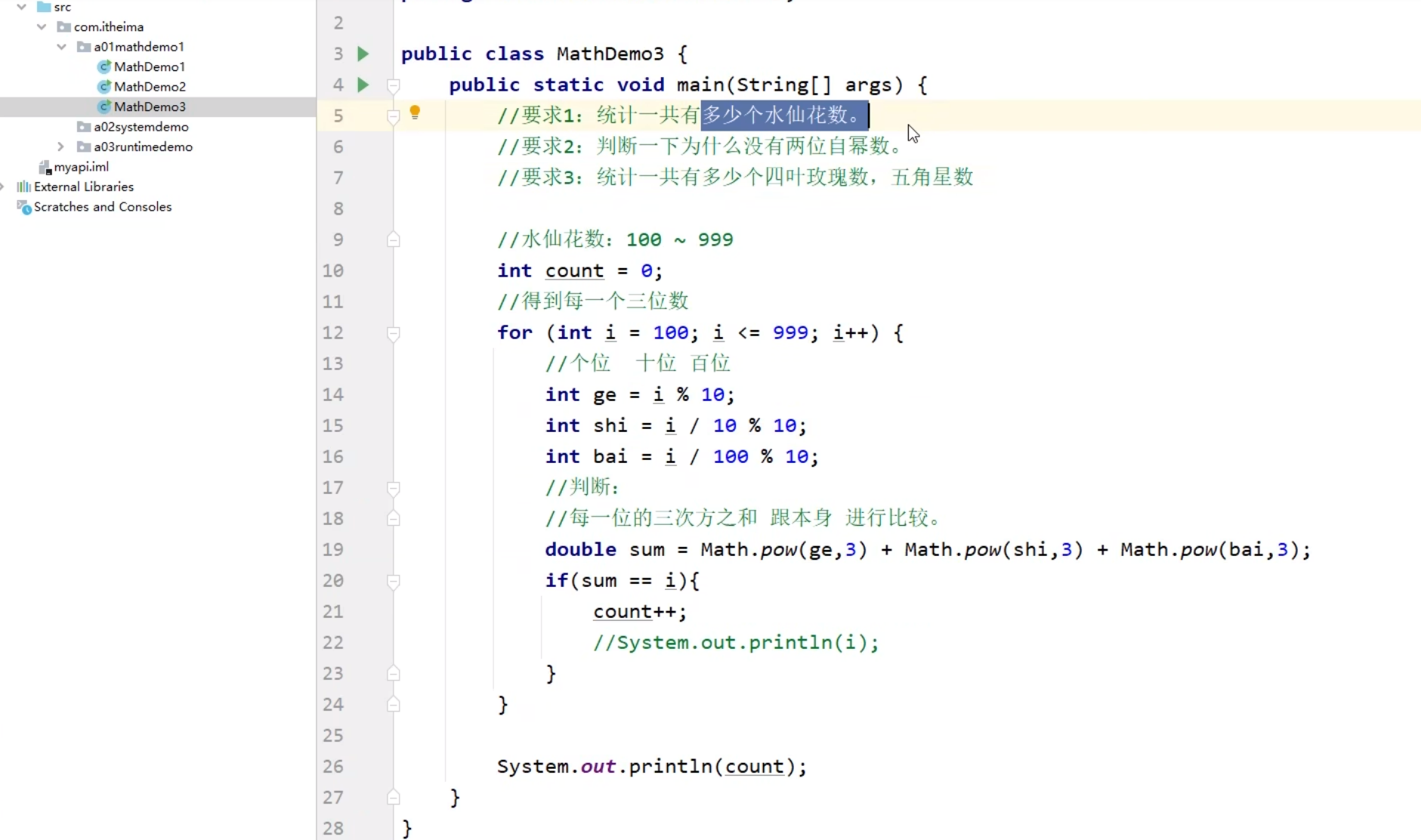This screenshot has width=1421, height=840.
Task: Place cursor on the println(count) statement
Action: [650, 766]
